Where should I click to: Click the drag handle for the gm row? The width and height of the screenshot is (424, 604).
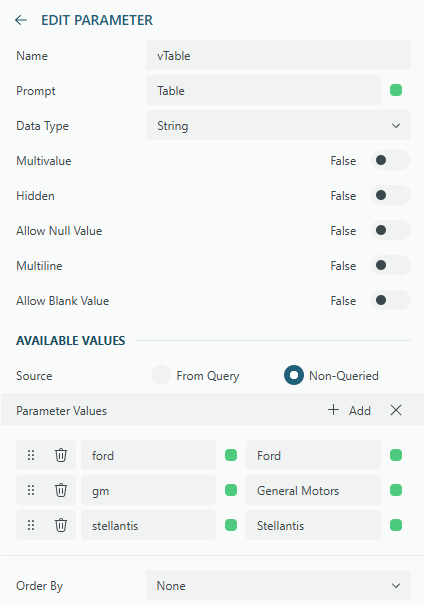click(31, 490)
